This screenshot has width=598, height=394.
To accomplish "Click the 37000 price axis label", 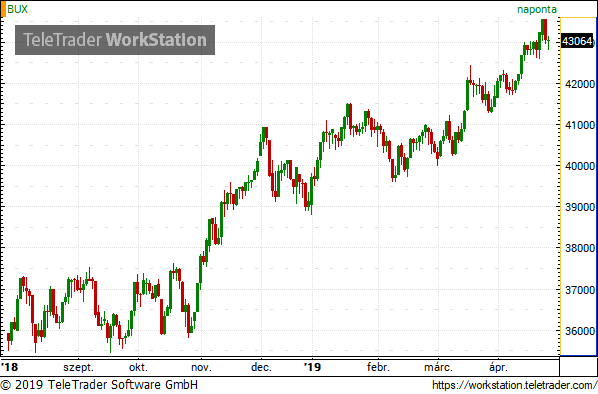I will point(579,290).
